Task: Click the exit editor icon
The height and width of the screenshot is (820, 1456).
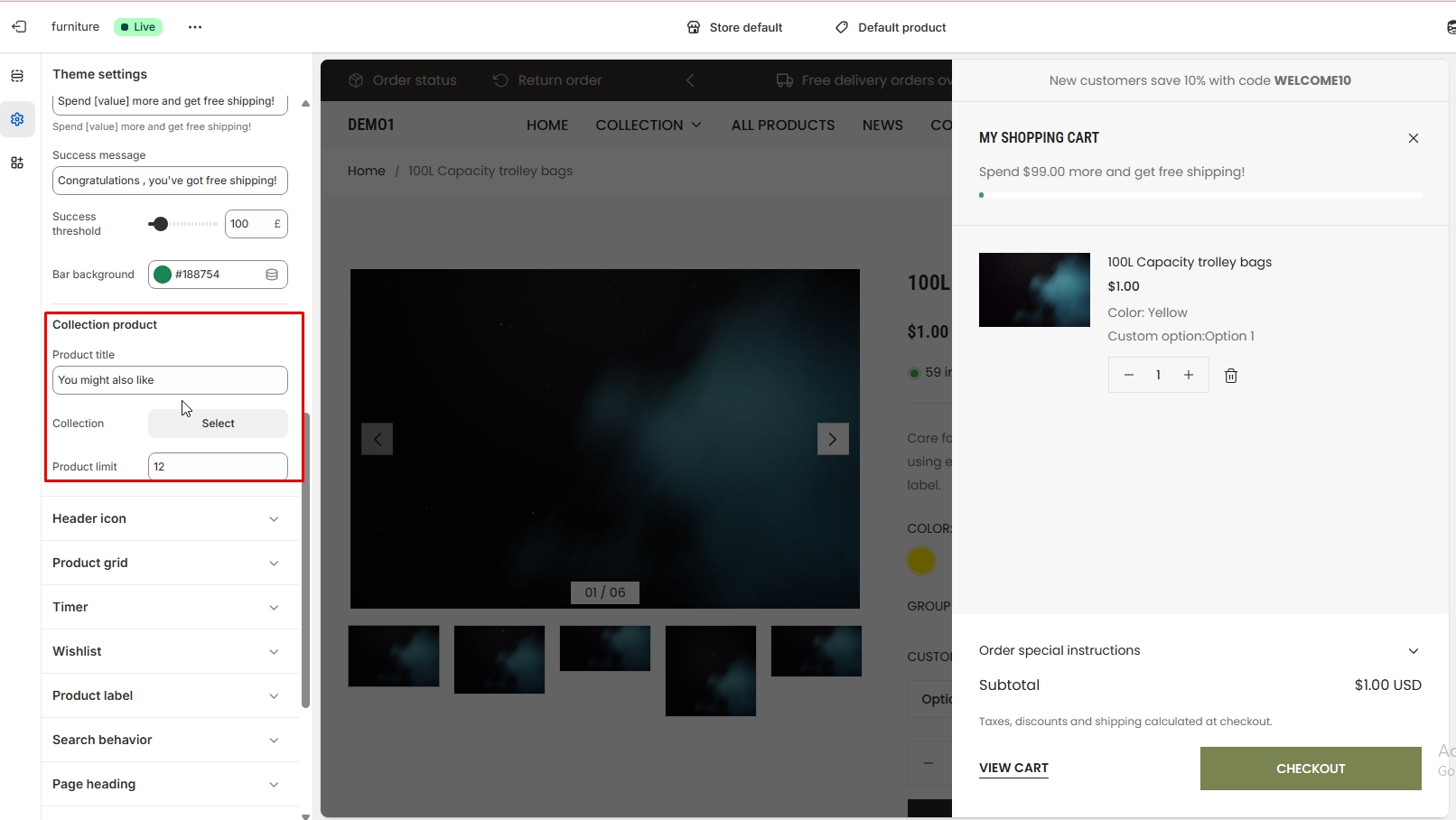Action: coord(19,27)
